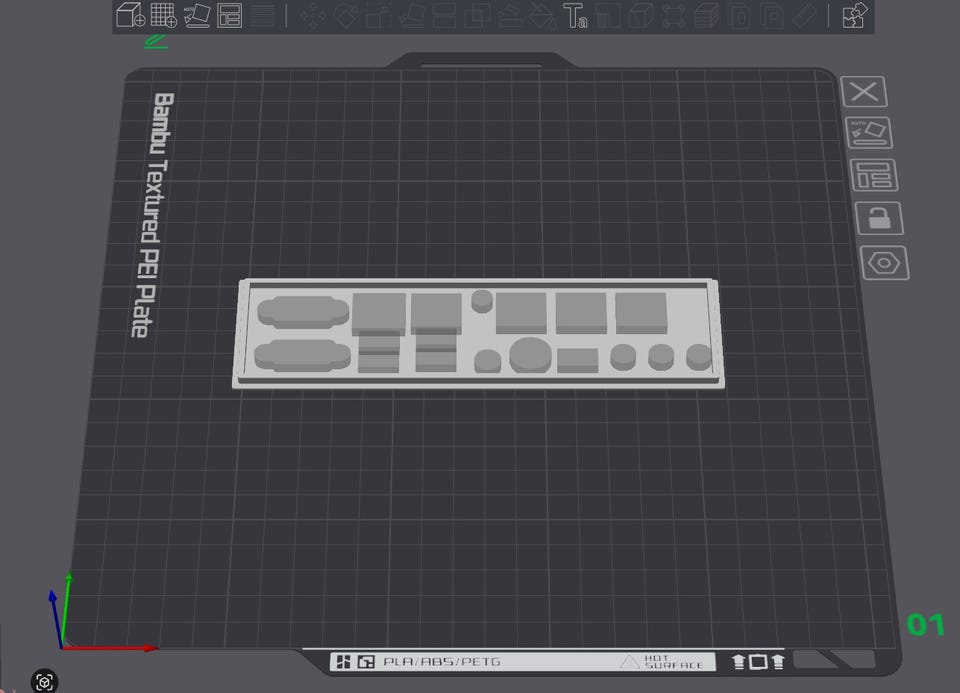The image size is (960, 693).
Task: Select the Scale gizmo tool
Action: click(379, 16)
